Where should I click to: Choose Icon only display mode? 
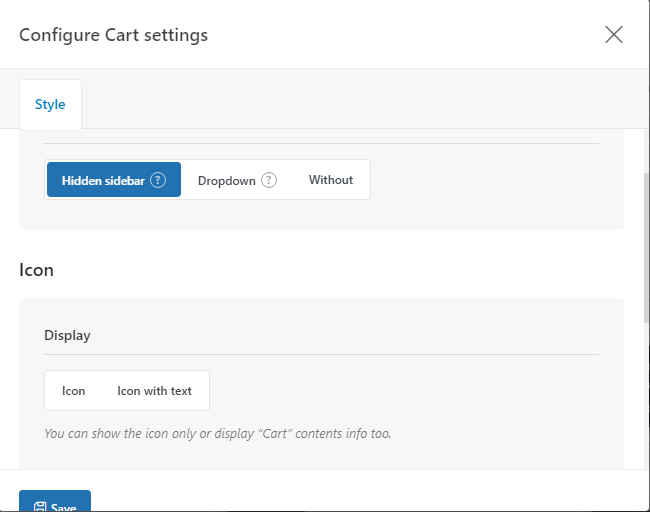(x=73, y=391)
